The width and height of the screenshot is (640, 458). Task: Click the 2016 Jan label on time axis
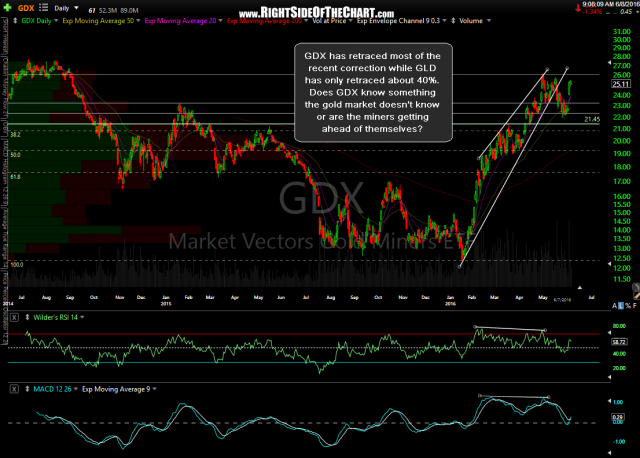[450, 300]
